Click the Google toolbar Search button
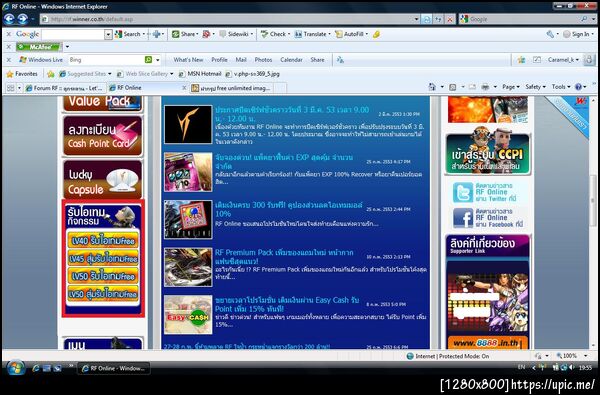600x395 pixels. (x=128, y=34)
